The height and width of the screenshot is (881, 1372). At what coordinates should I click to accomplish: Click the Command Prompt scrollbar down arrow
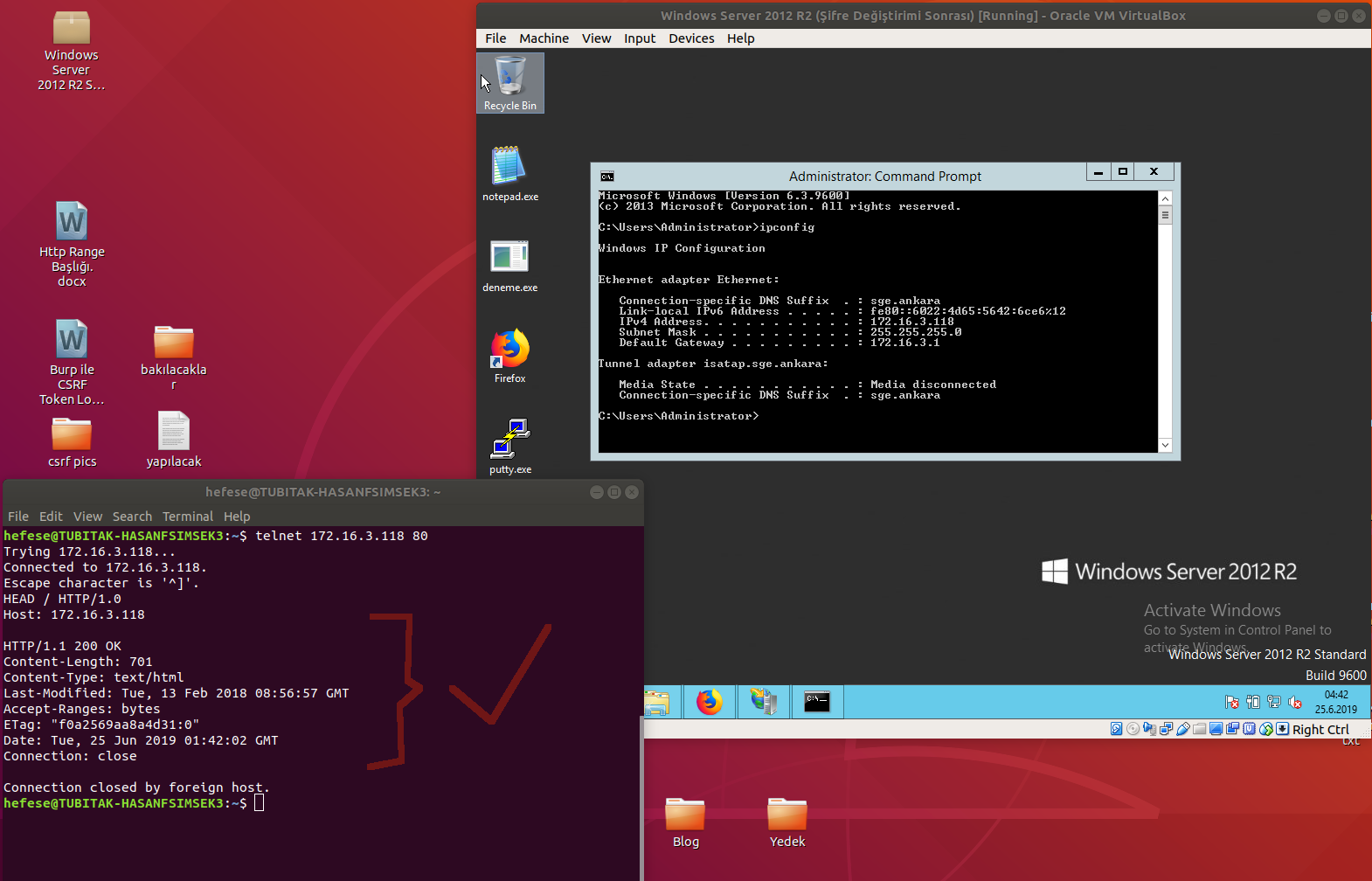pos(1165,445)
